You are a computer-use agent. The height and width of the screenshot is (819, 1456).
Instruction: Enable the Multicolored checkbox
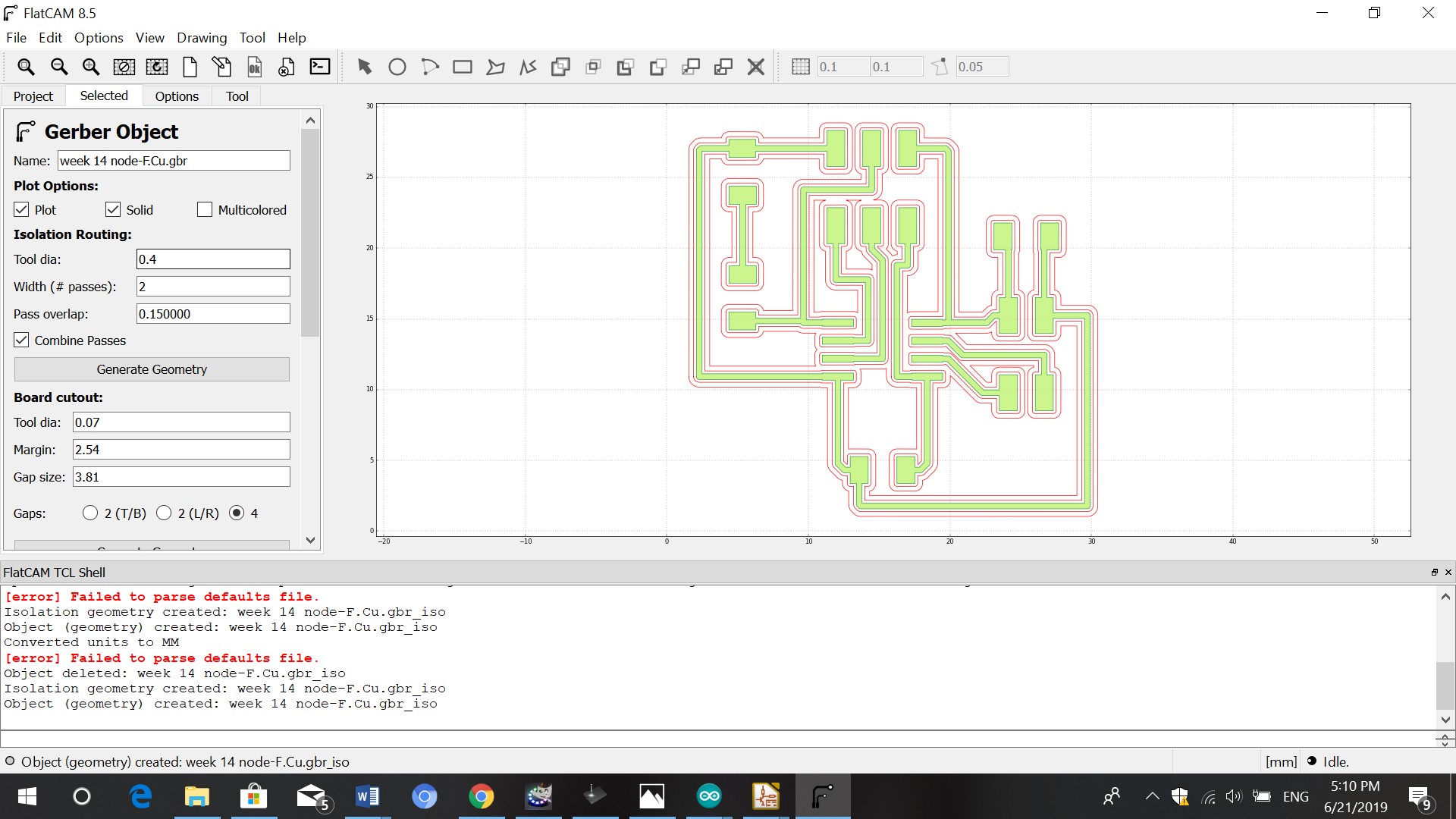pos(205,210)
